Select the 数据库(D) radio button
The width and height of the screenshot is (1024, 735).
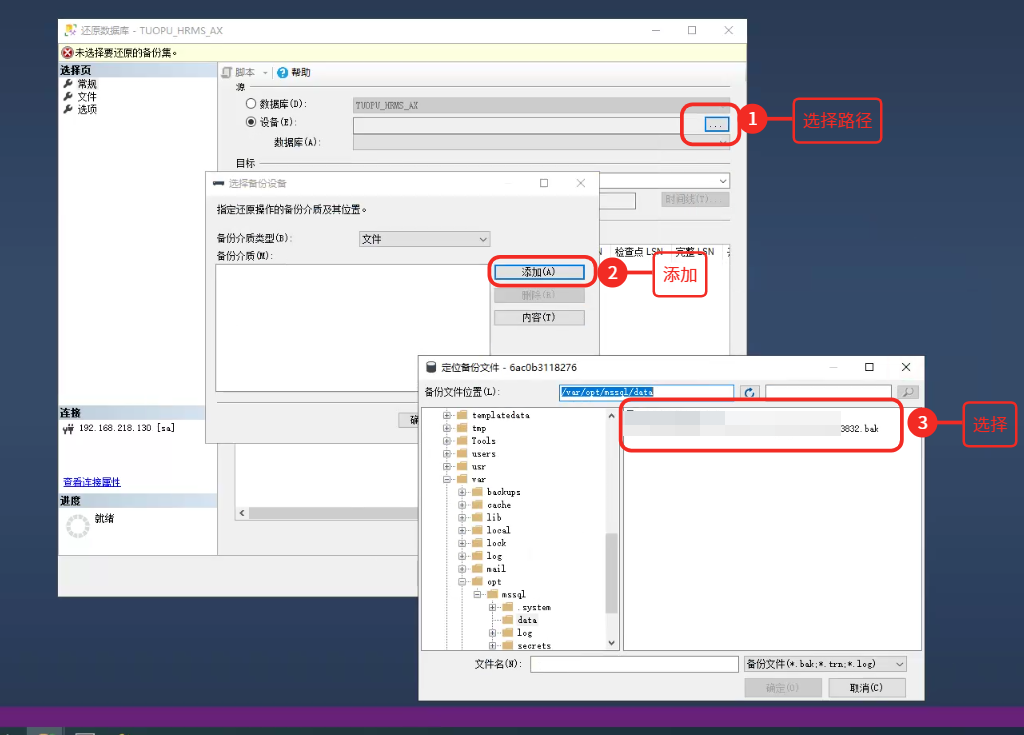(250, 103)
